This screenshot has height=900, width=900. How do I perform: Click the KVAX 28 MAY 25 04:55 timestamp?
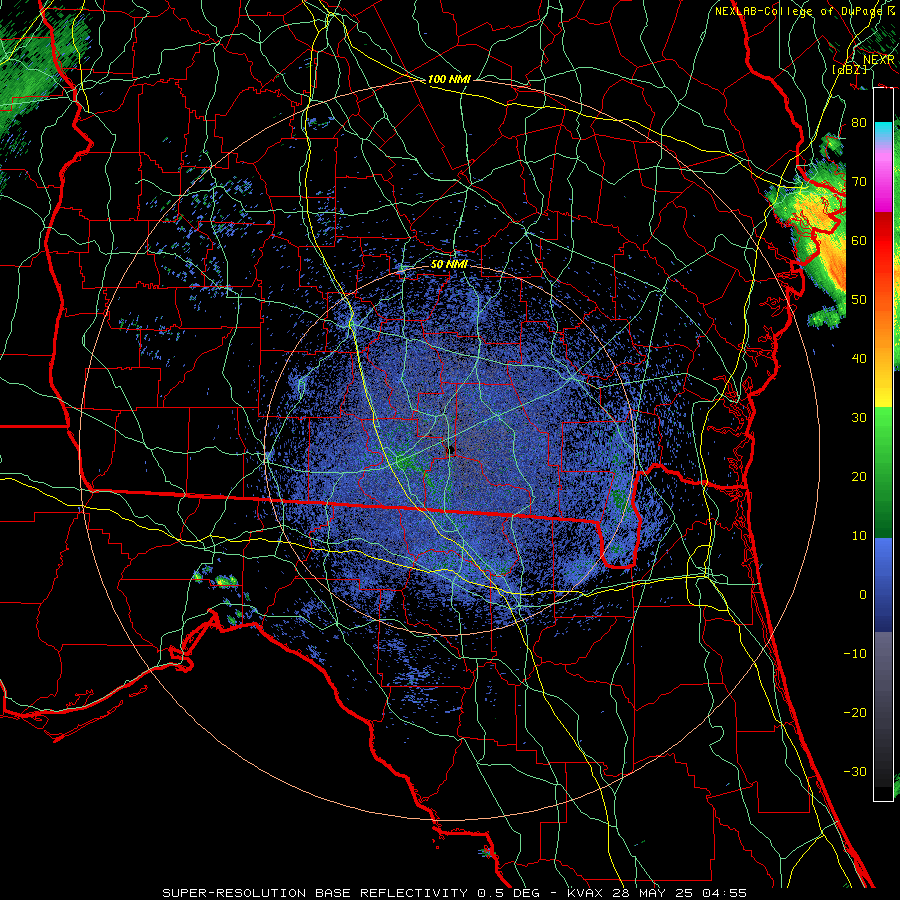click(657, 893)
